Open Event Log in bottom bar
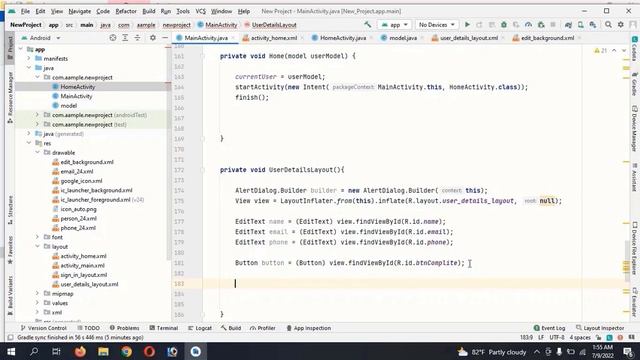Viewport: 640px width, 360px height. pos(549,328)
